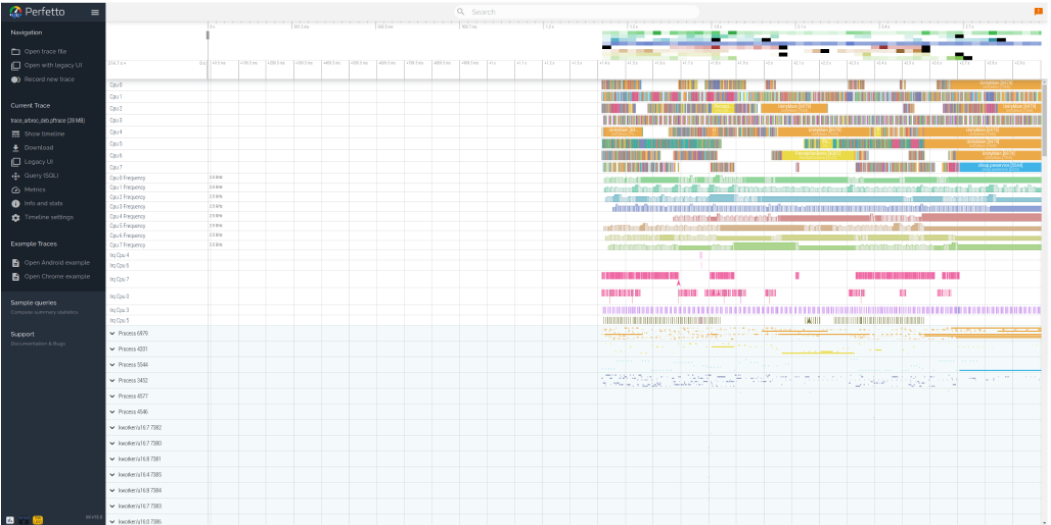Expand the Process 4546 track group
The height and width of the screenshot is (525, 1051).
(111, 412)
